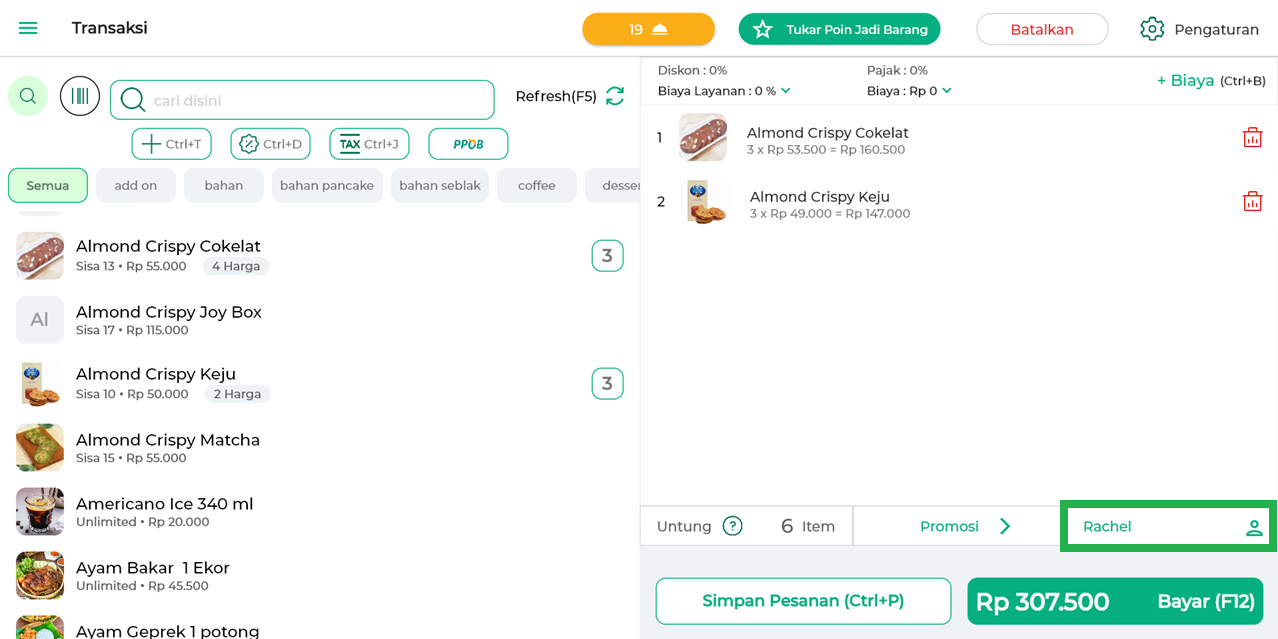Switch to the bahan pancake category
Image resolution: width=1278 pixels, height=639 pixels.
tap(327, 186)
